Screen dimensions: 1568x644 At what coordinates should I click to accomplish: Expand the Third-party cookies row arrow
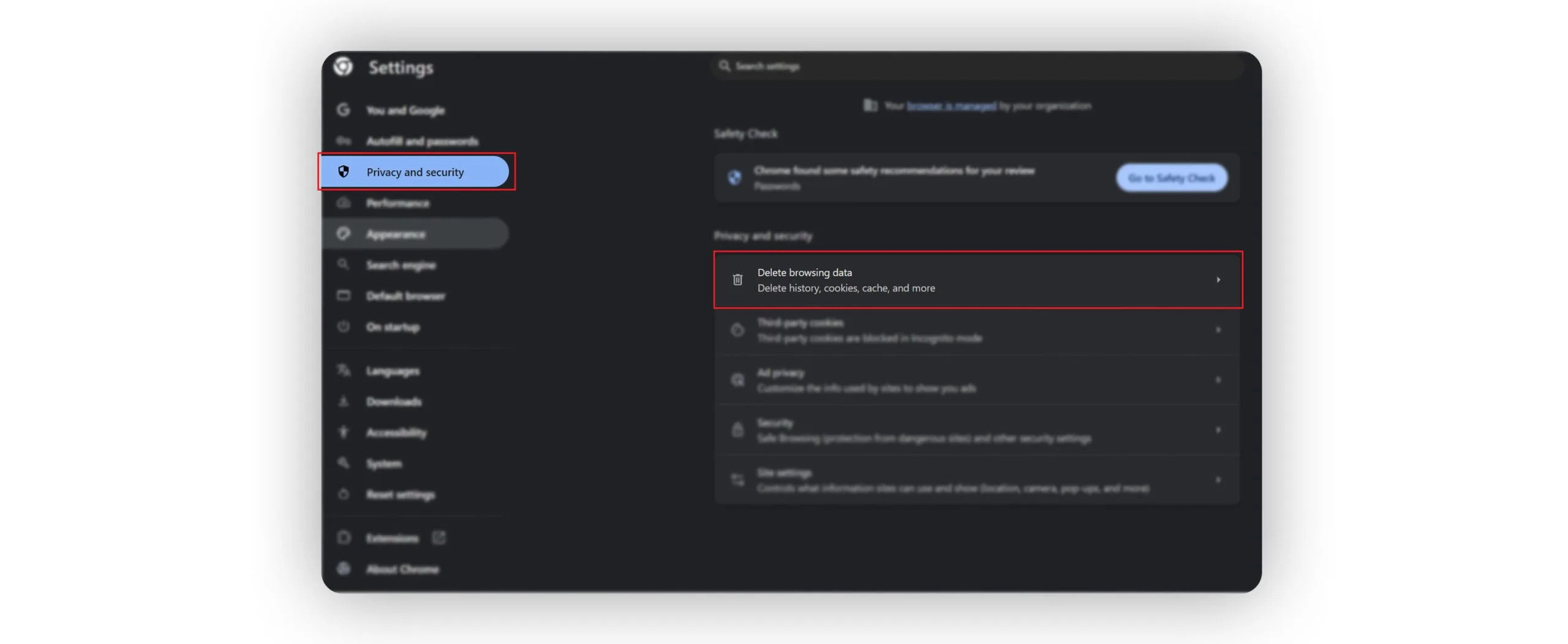[x=1218, y=330]
